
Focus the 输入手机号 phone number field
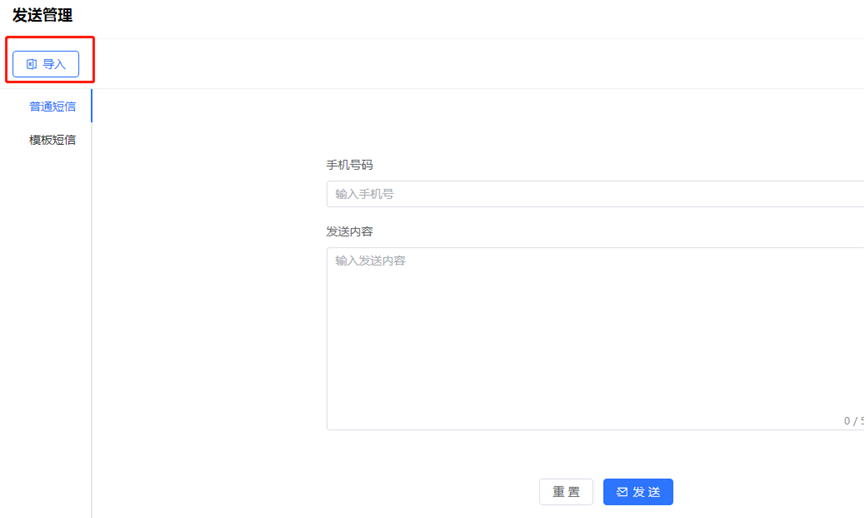597,194
